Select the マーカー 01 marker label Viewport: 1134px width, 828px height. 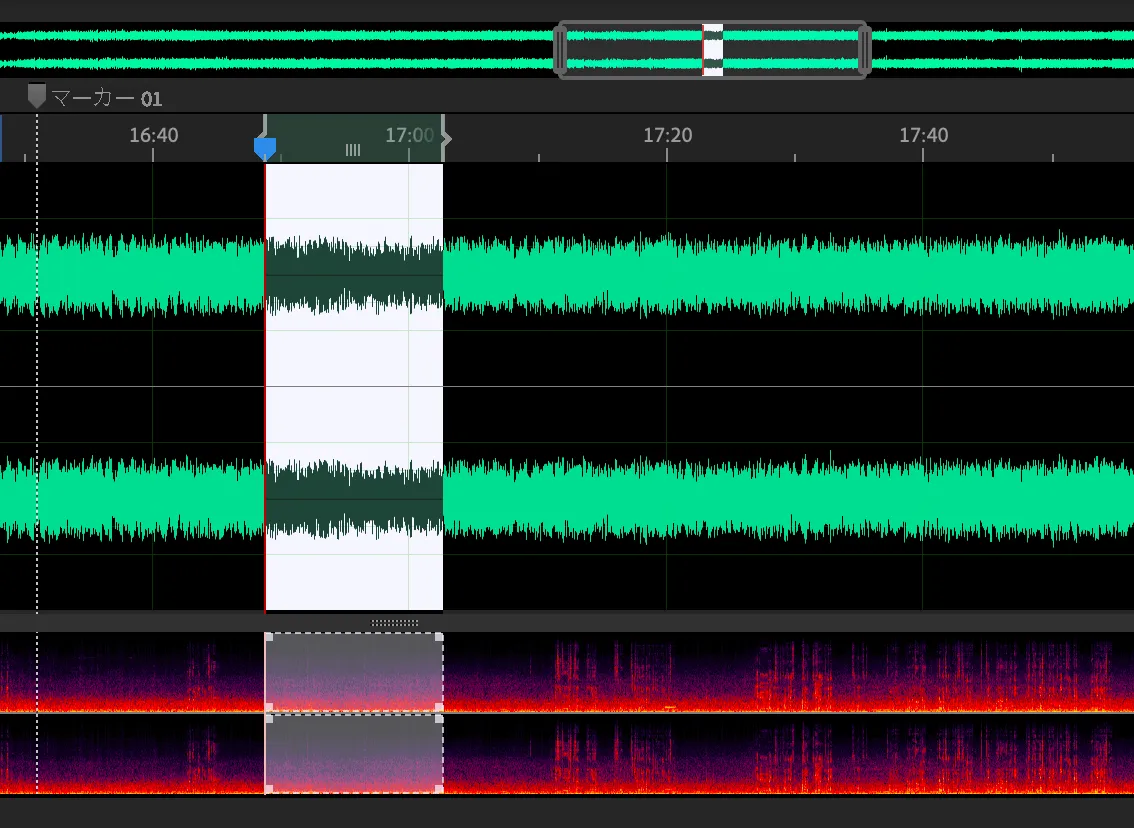107,99
